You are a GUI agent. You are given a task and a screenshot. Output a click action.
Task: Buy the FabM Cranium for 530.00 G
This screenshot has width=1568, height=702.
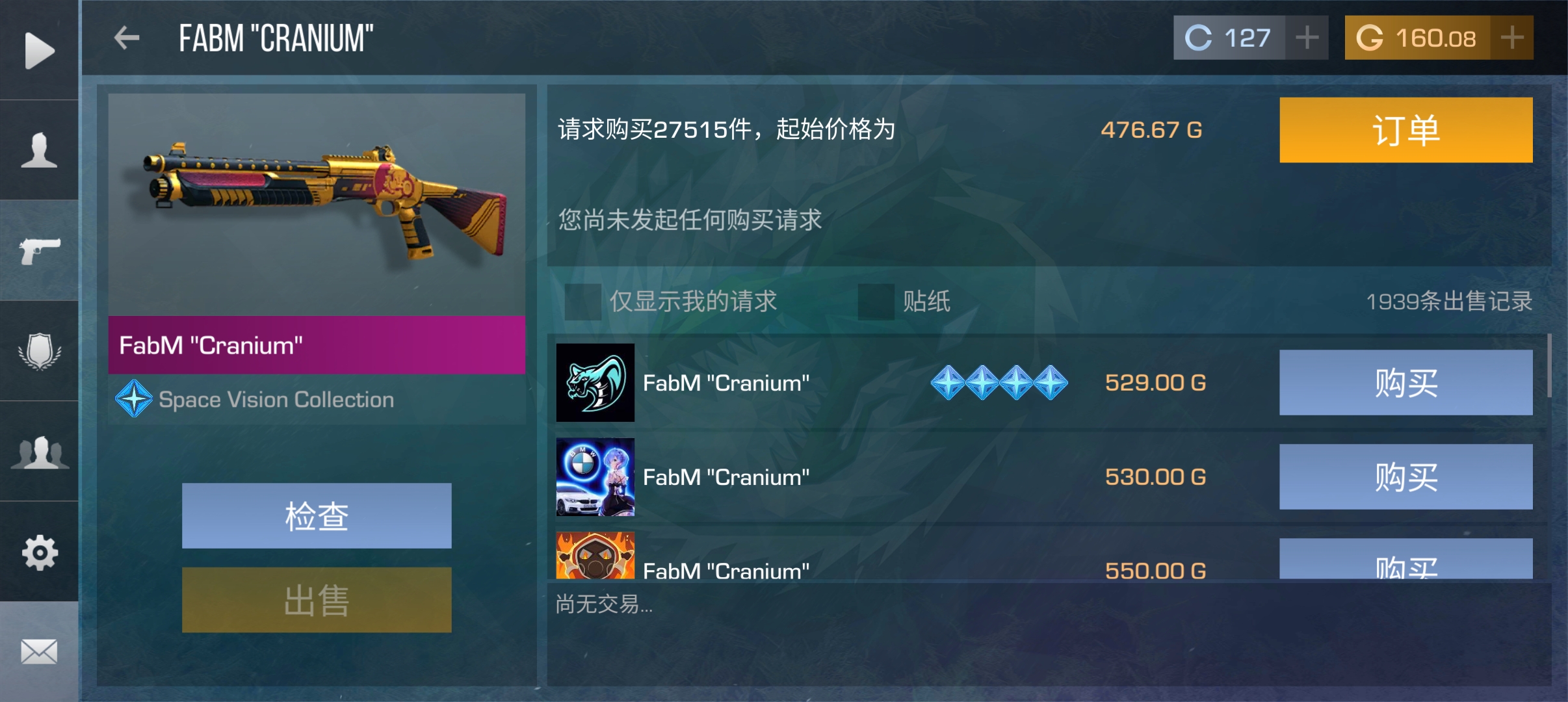[1406, 476]
